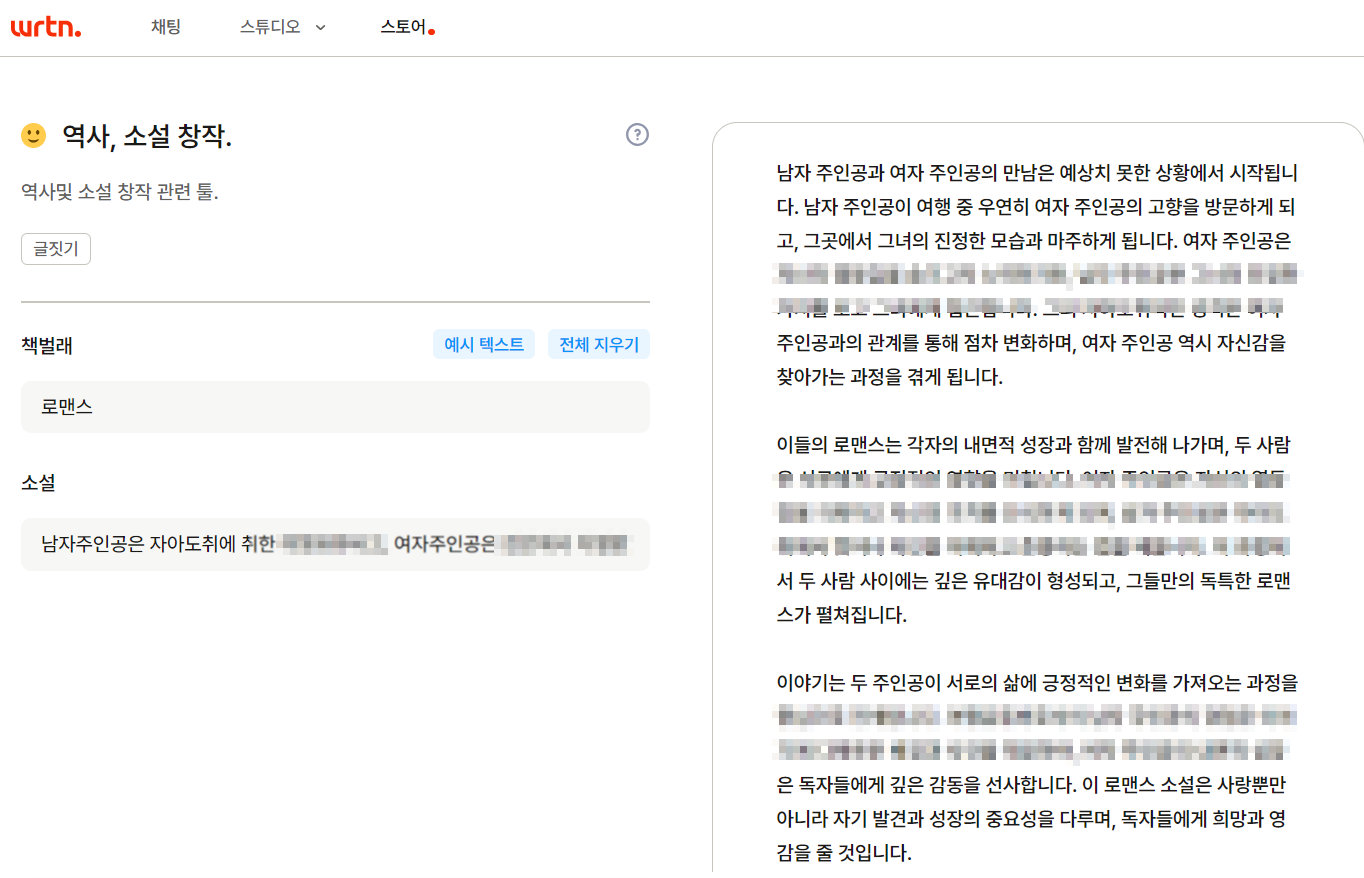Click the paragraph starting 이야기는 두 주인공이
1364x878 pixels.
(x=1037, y=769)
